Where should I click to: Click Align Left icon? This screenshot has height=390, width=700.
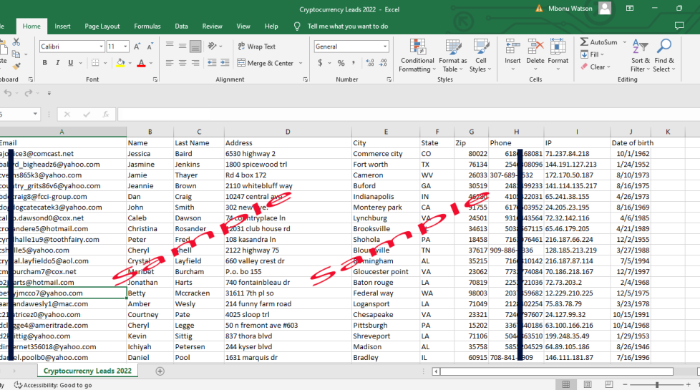170,63
